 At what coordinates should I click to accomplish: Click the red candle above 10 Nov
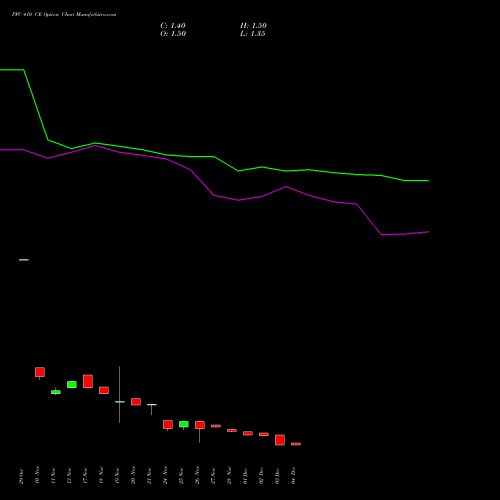[40, 372]
